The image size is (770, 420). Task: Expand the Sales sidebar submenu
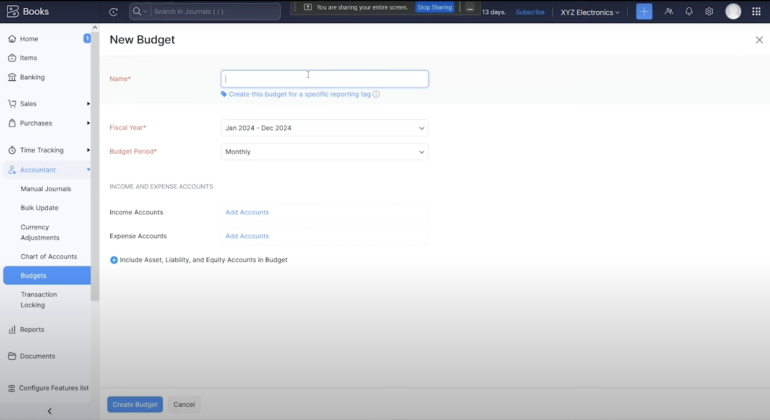pos(88,103)
